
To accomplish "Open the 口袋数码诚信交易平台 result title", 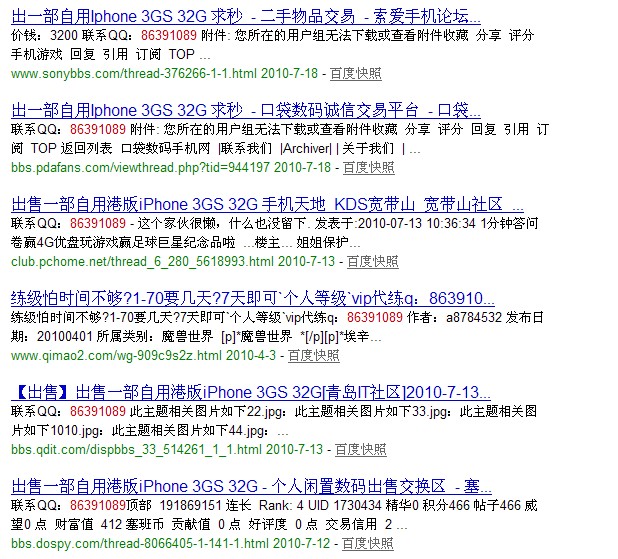I will [x=246, y=110].
